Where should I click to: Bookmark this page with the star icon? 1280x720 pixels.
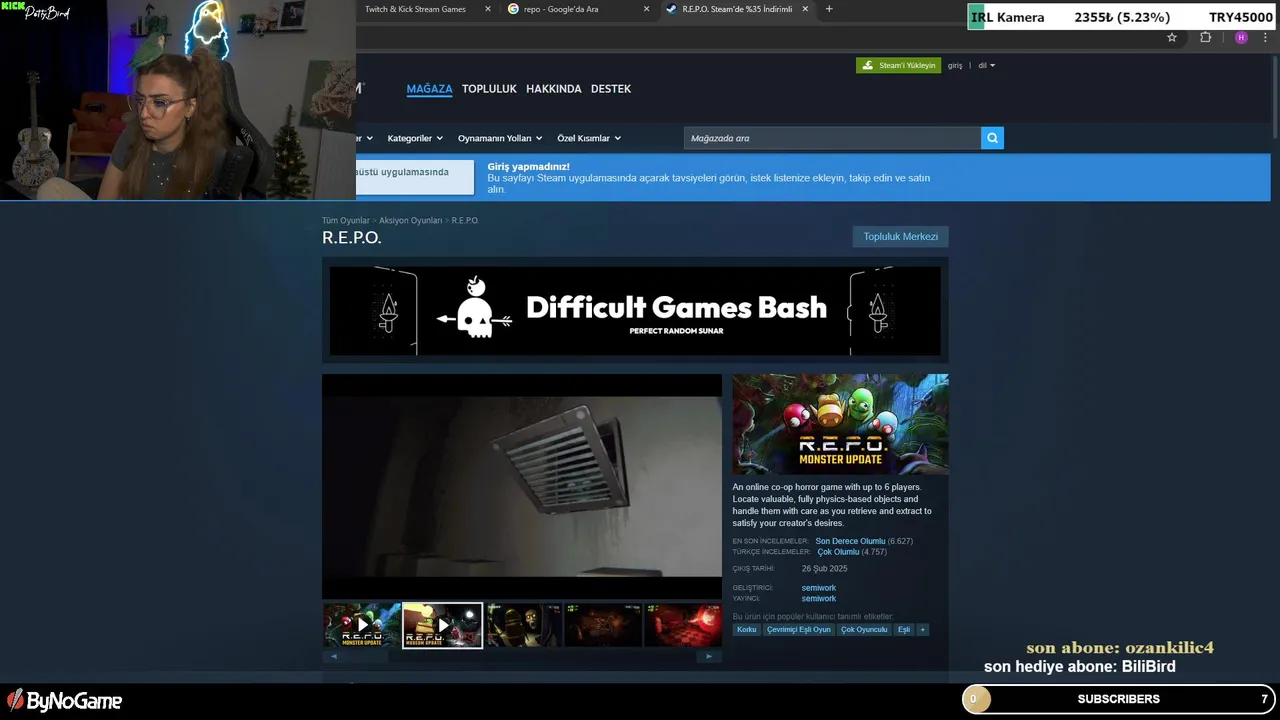click(1172, 37)
